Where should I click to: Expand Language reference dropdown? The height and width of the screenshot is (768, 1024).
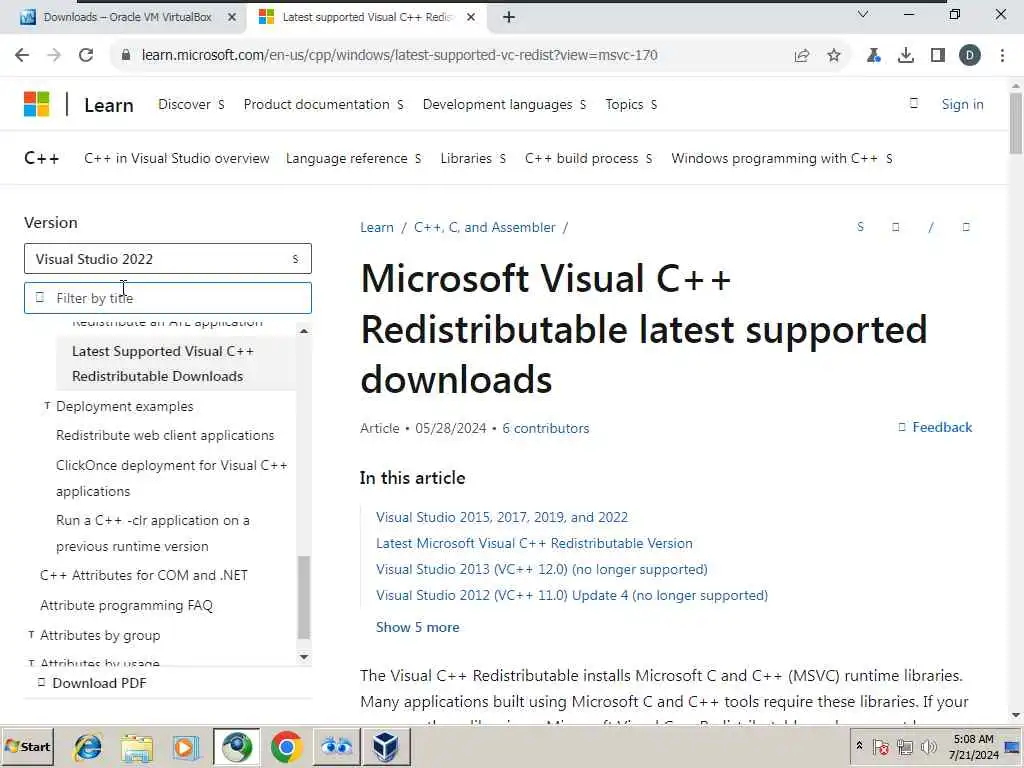click(353, 159)
